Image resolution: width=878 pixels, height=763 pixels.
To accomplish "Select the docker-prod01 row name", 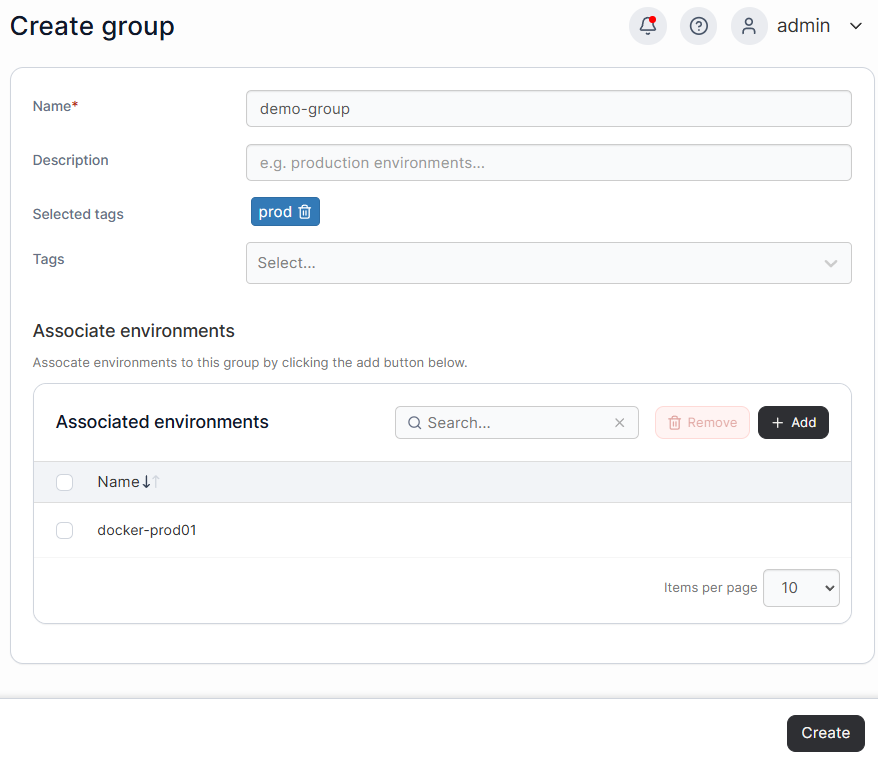I will (147, 530).
